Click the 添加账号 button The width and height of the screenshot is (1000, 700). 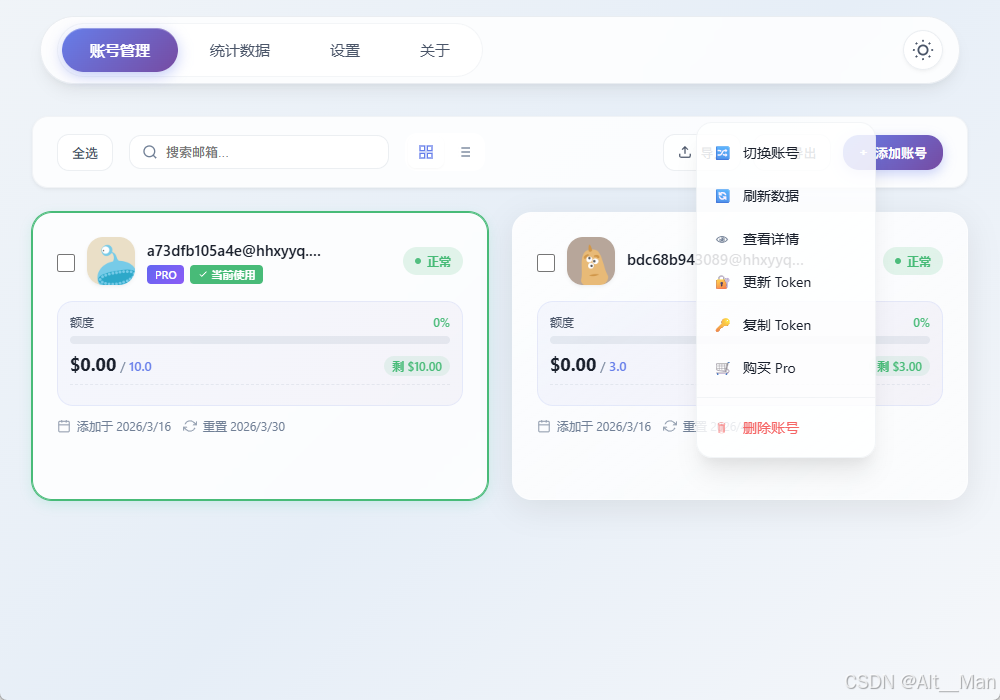pos(893,152)
